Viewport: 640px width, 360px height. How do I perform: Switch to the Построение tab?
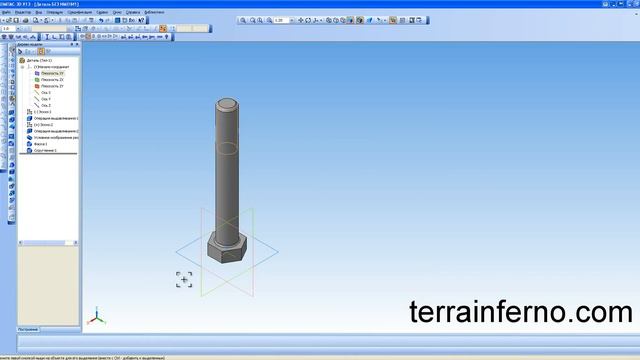coord(28,329)
